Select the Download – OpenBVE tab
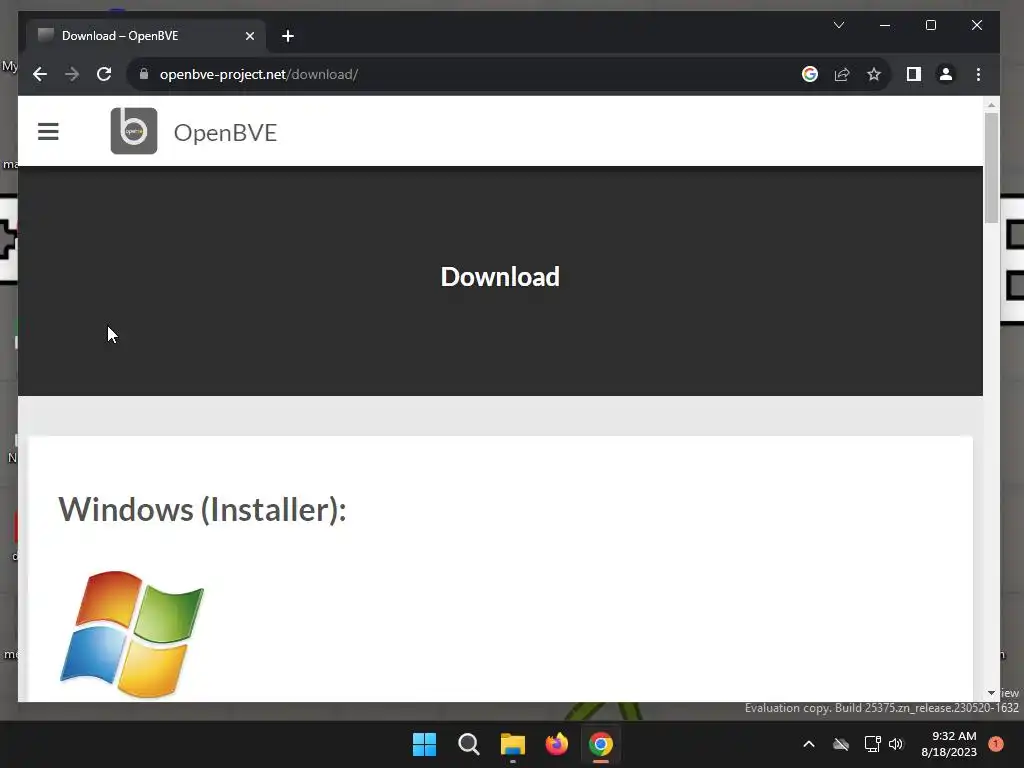1024x768 pixels. pos(146,36)
